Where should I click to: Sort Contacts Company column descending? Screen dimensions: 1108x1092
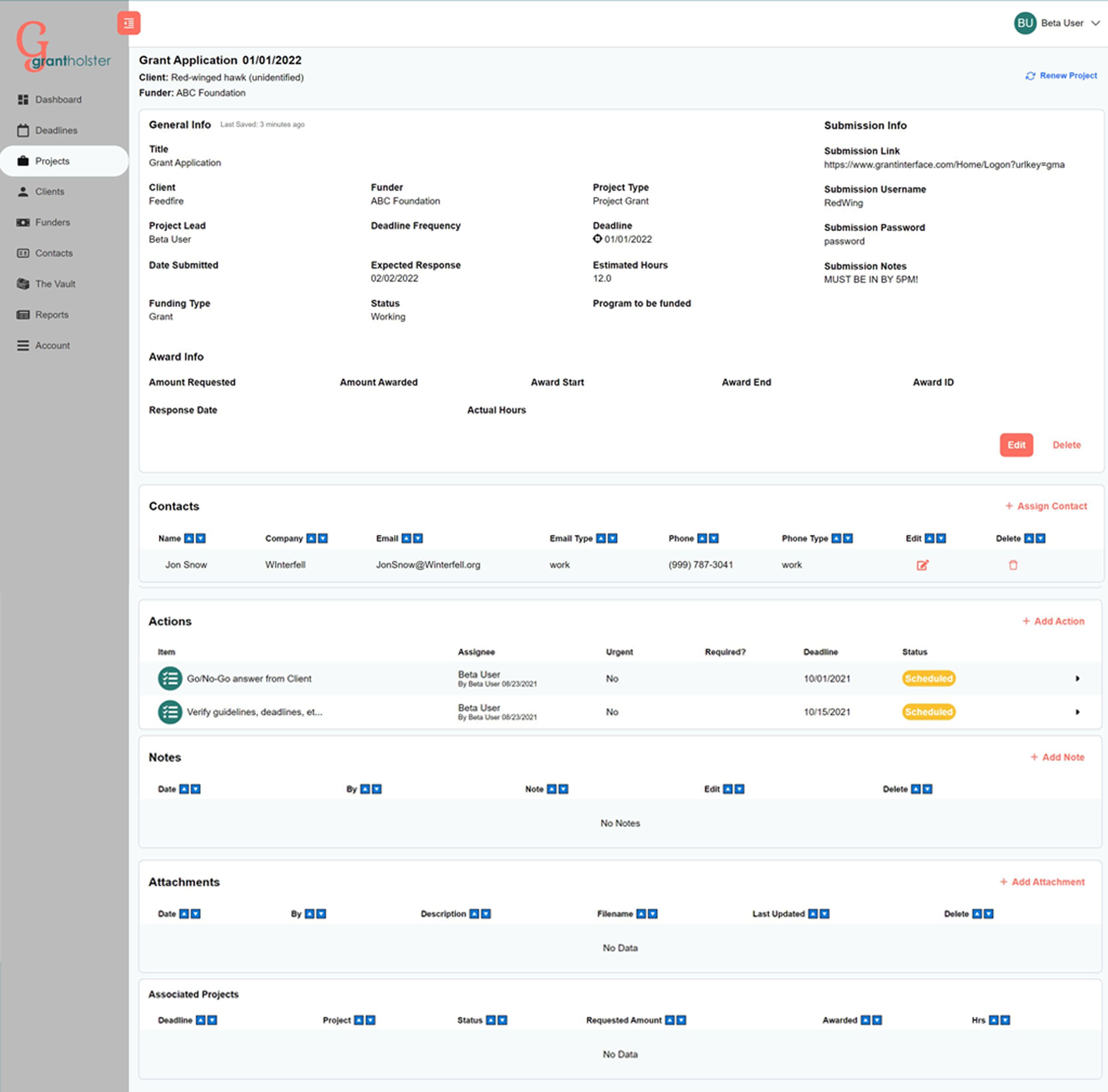[x=323, y=538]
